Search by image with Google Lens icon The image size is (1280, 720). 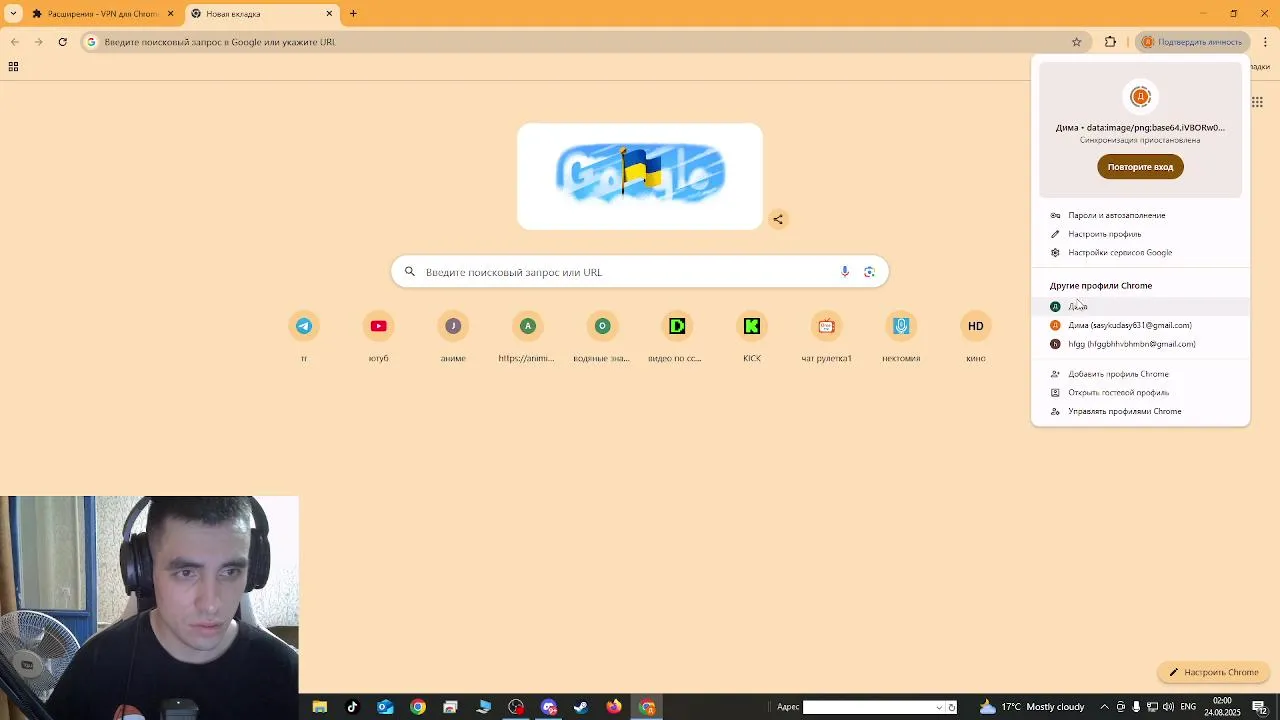869,272
